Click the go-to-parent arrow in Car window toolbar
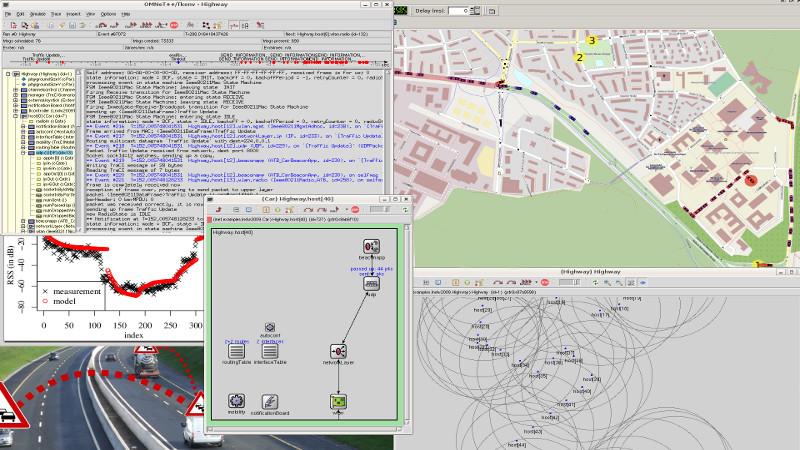 pos(219,210)
